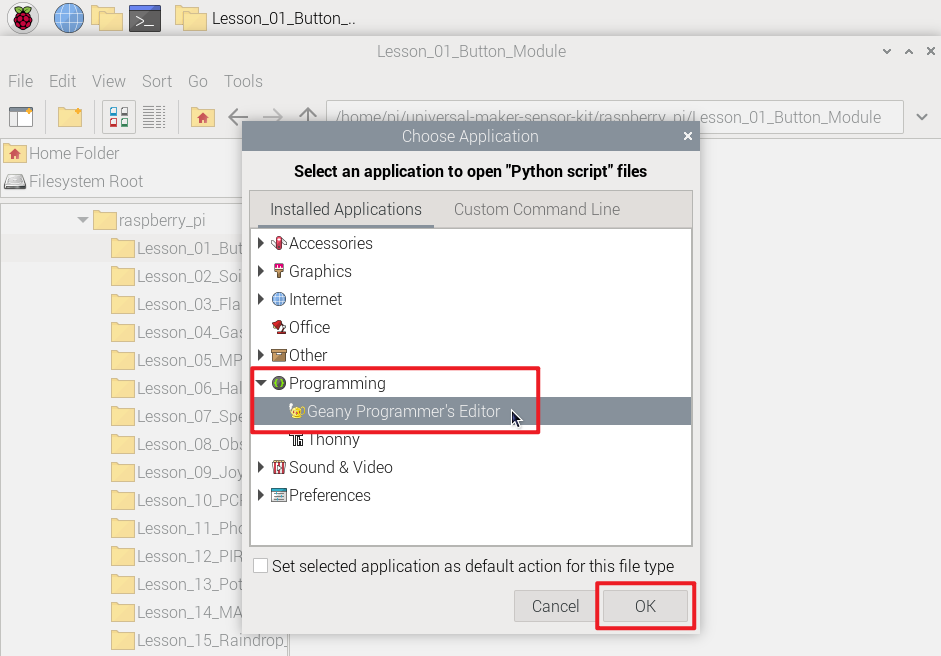This screenshot has height=656, width=941.
Task: Select the Lesson_14_MA folder in tree
Action: tap(176, 612)
